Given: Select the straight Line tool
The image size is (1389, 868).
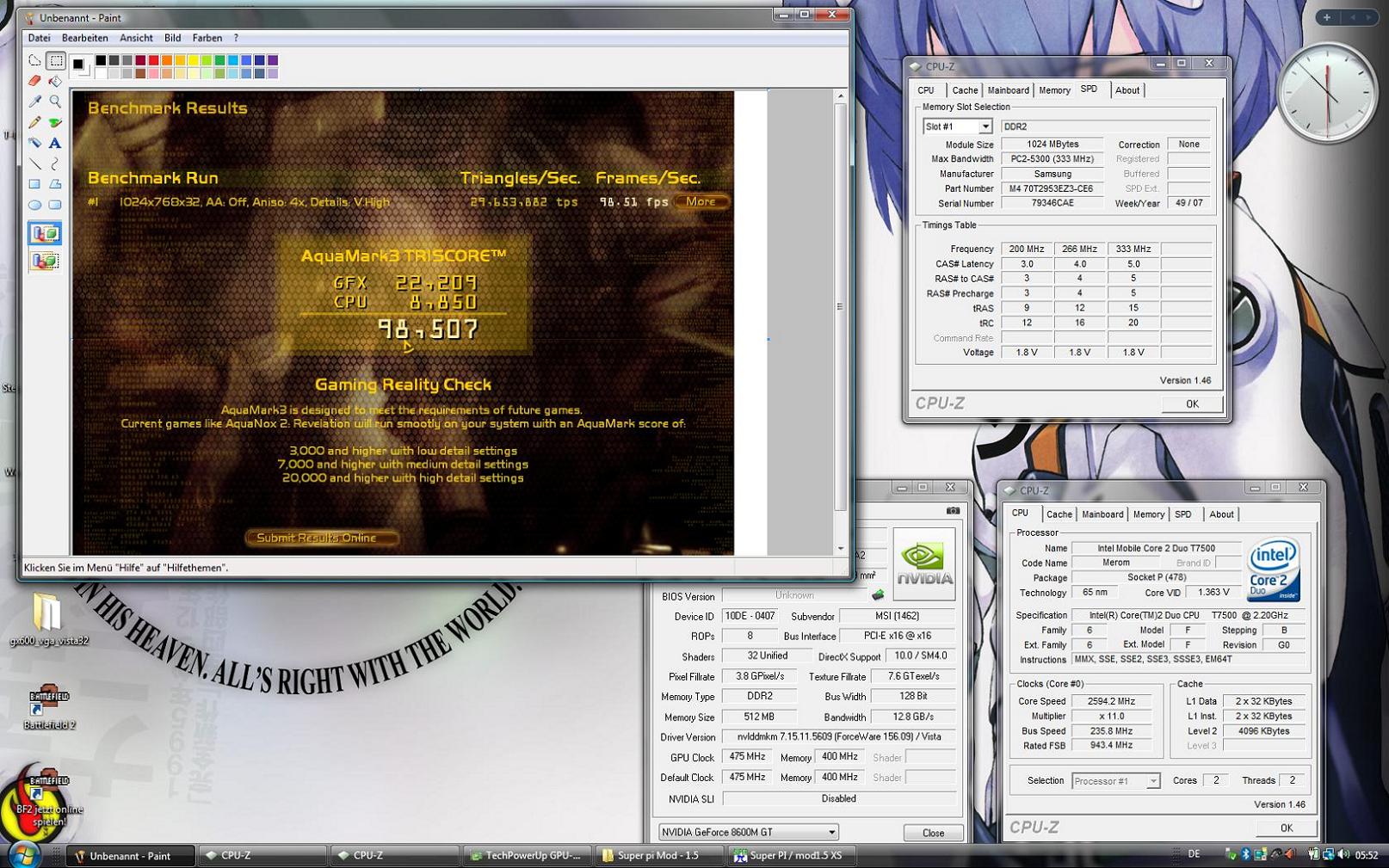Looking at the screenshot, I should tap(34, 163).
